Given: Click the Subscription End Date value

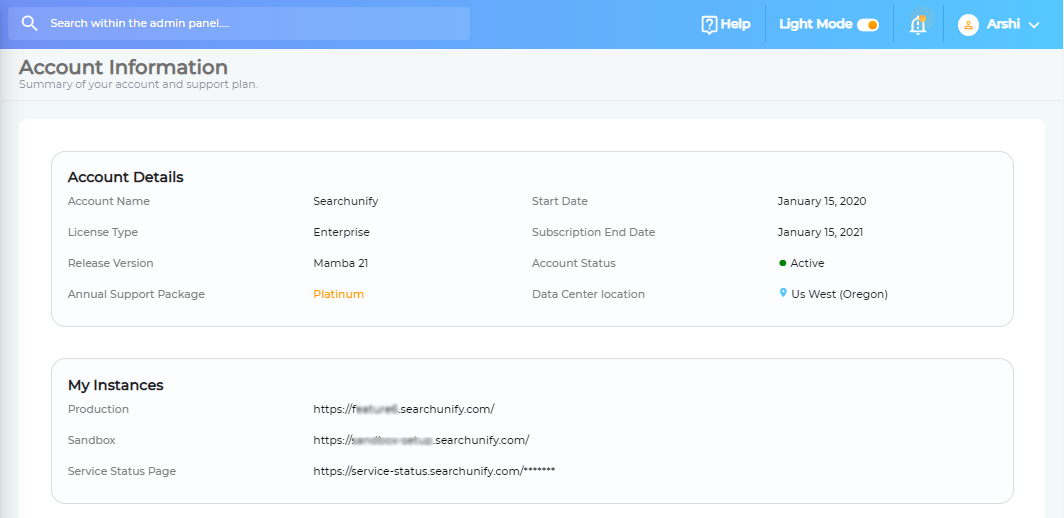Looking at the screenshot, I should [x=819, y=232].
